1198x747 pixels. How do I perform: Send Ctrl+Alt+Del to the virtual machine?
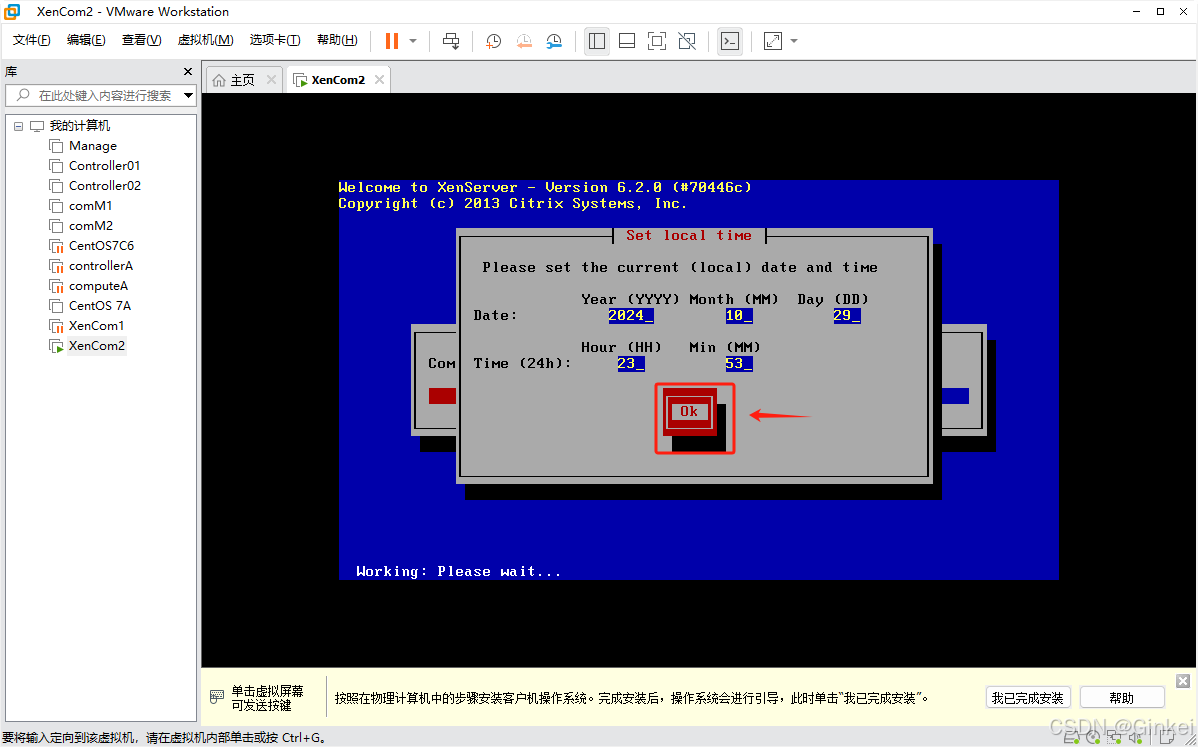point(451,40)
